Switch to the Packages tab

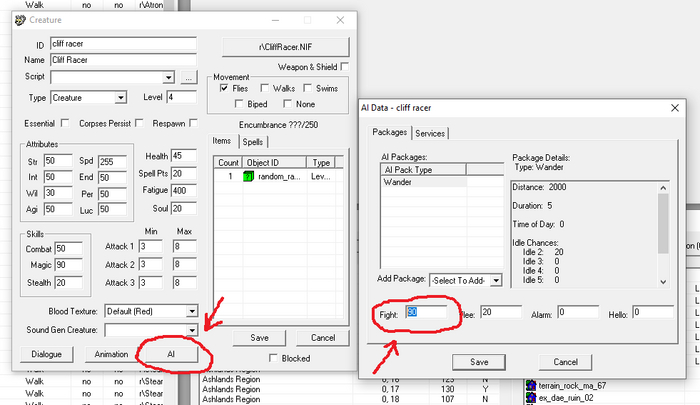tap(390, 132)
